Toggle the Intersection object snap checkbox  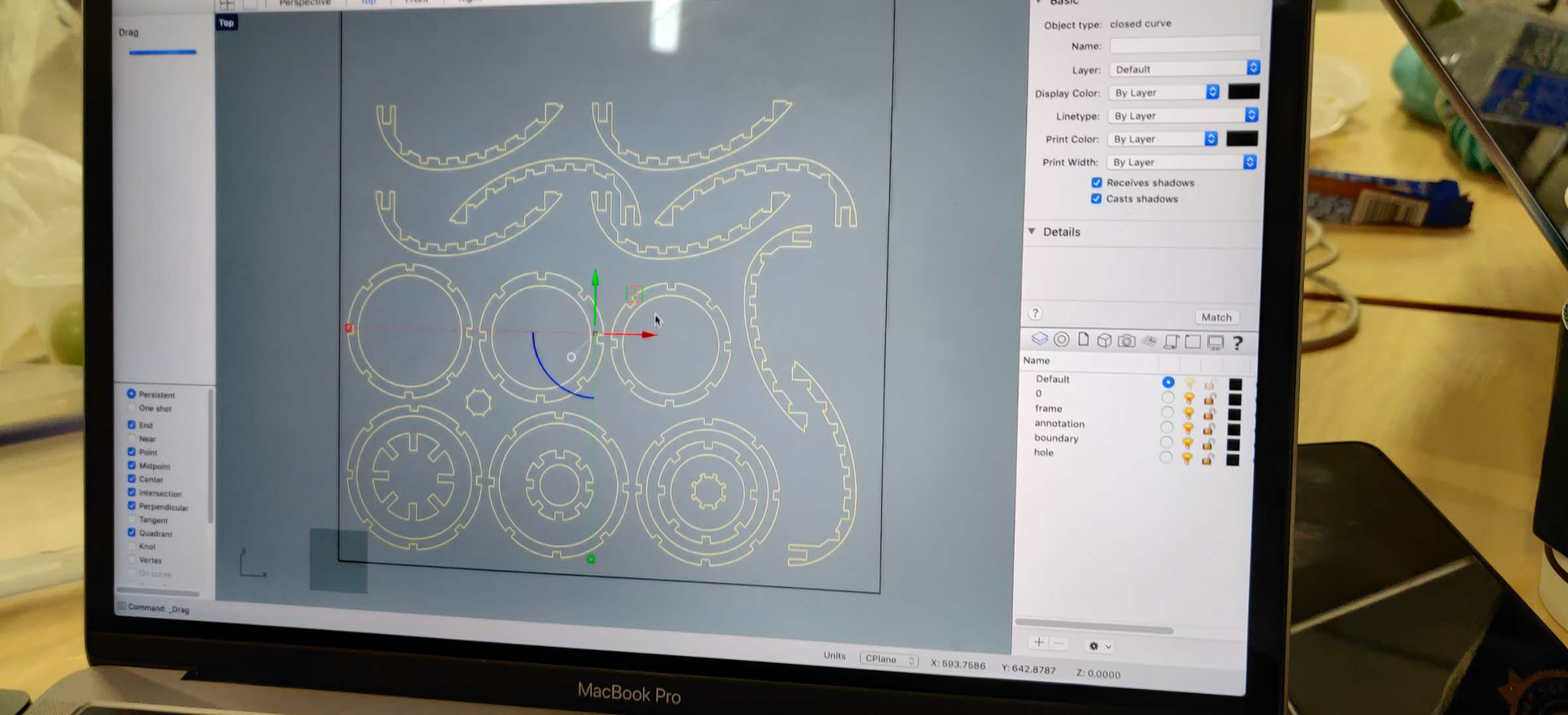click(x=131, y=492)
